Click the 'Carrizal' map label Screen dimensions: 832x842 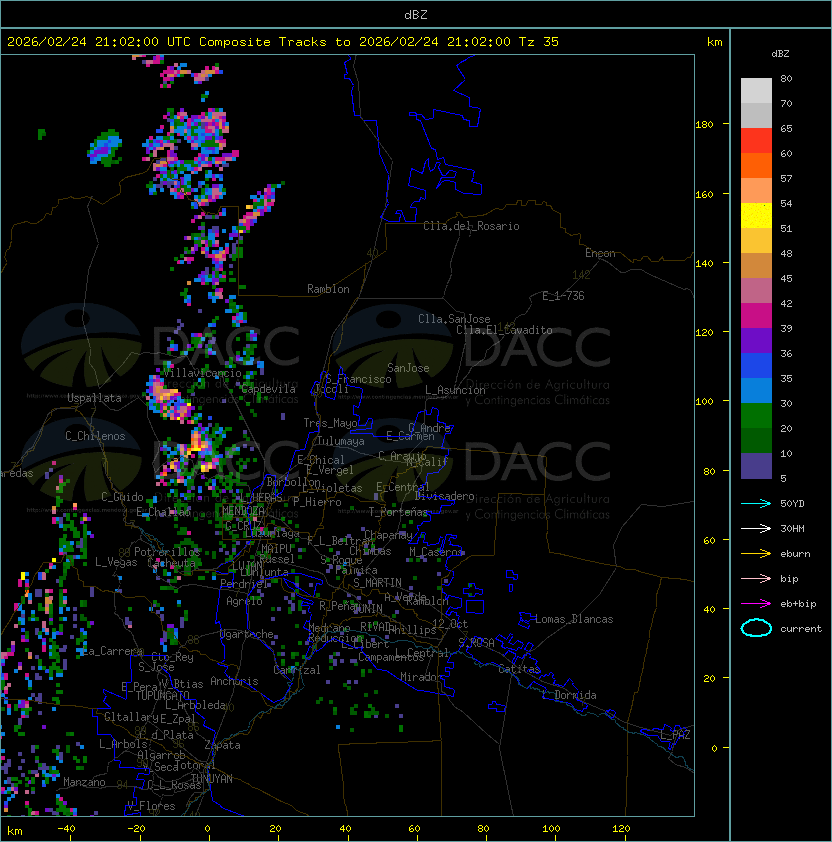pos(297,670)
